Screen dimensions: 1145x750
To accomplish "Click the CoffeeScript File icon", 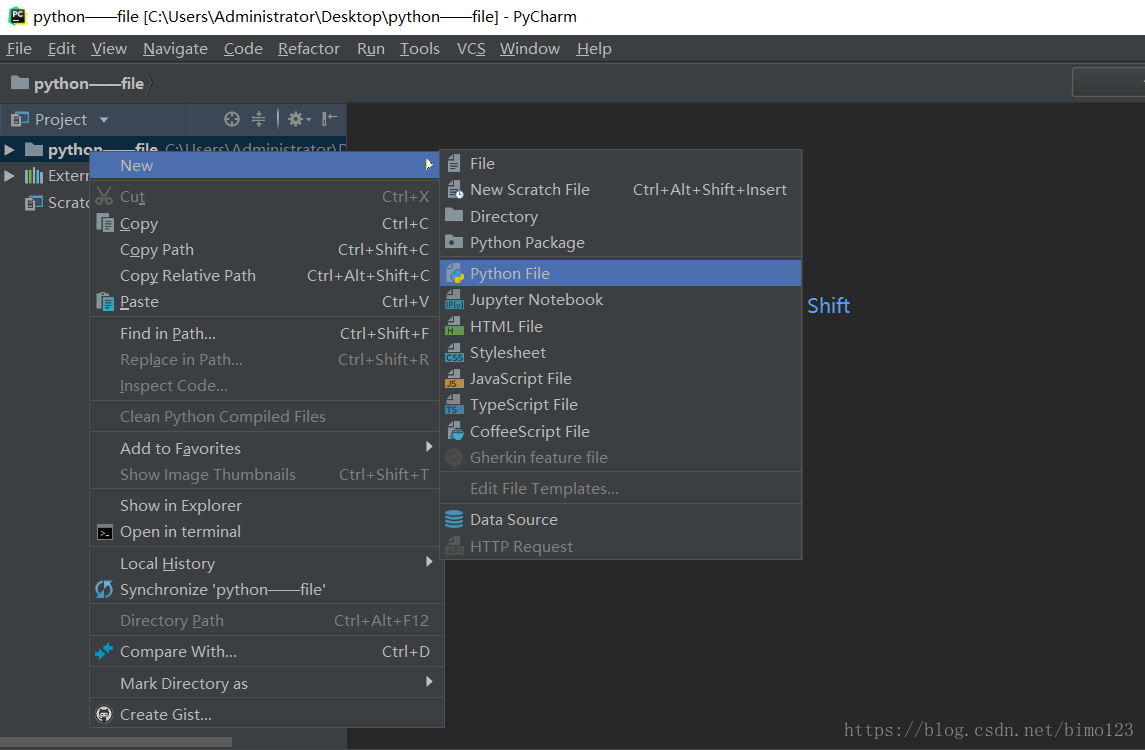I will click(454, 431).
